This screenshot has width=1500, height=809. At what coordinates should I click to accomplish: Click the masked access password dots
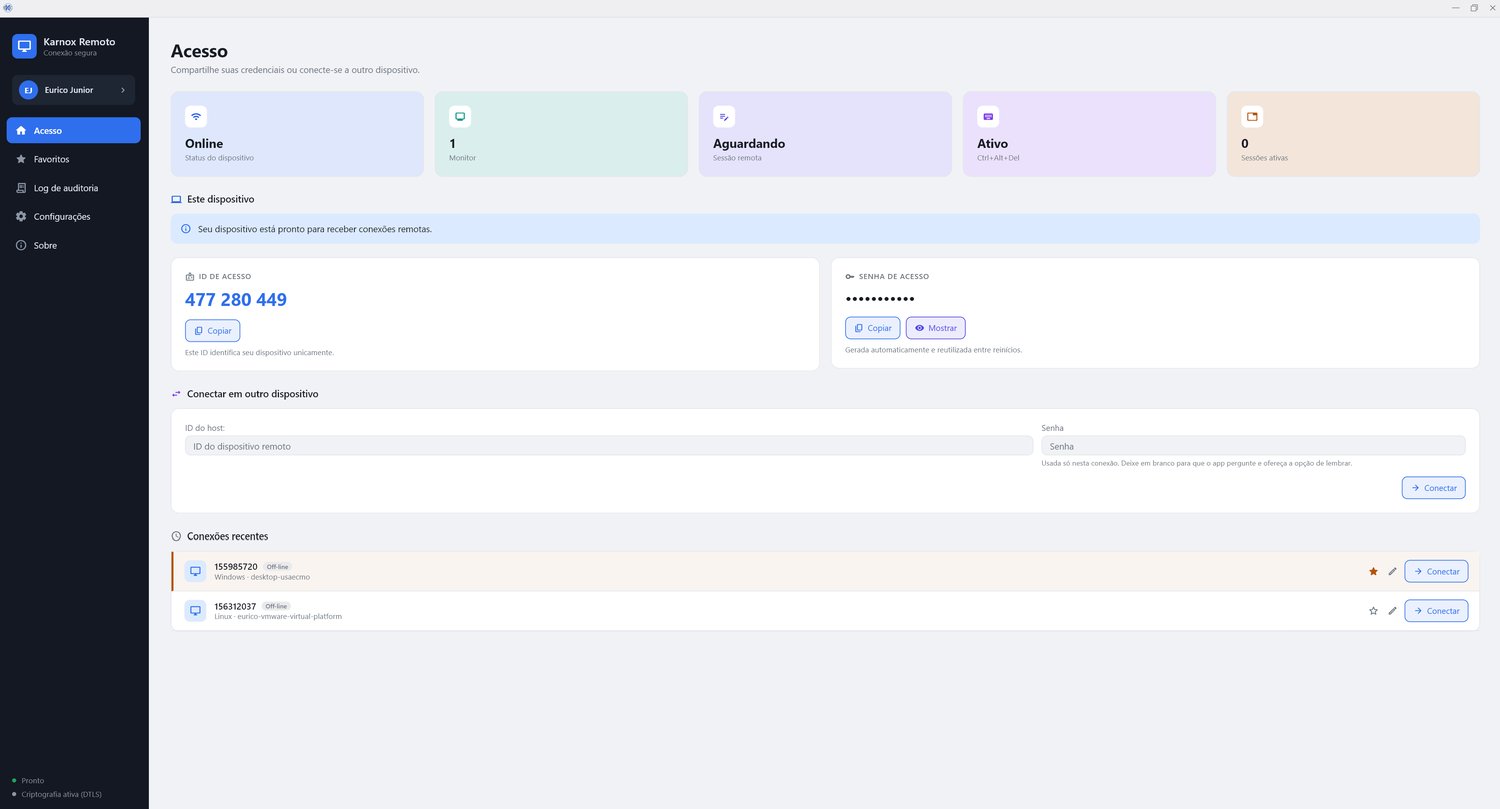(880, 299)
